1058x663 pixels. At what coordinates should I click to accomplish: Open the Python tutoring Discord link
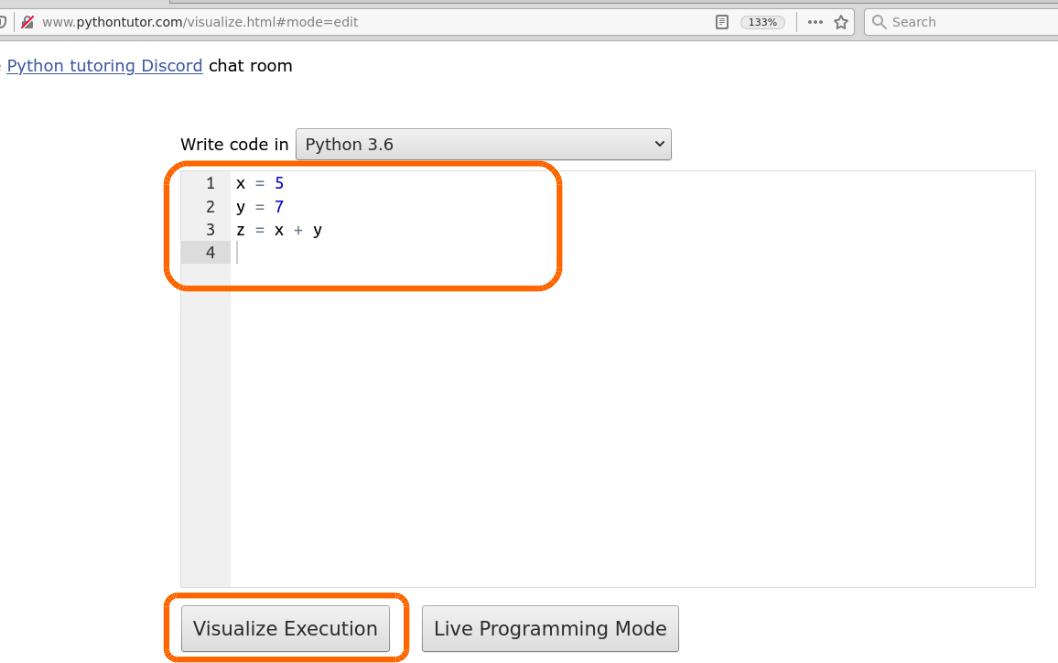[x=103, y=66]
